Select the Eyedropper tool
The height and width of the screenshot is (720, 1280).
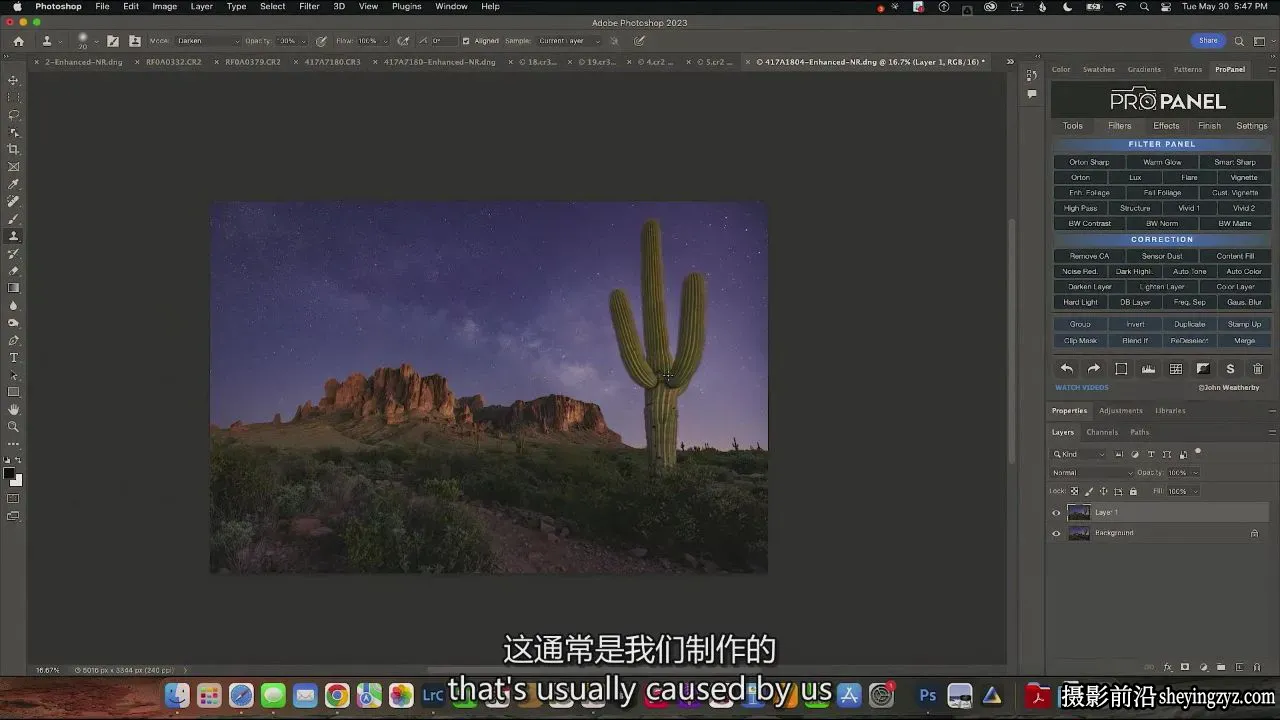(x=13, y=184)
